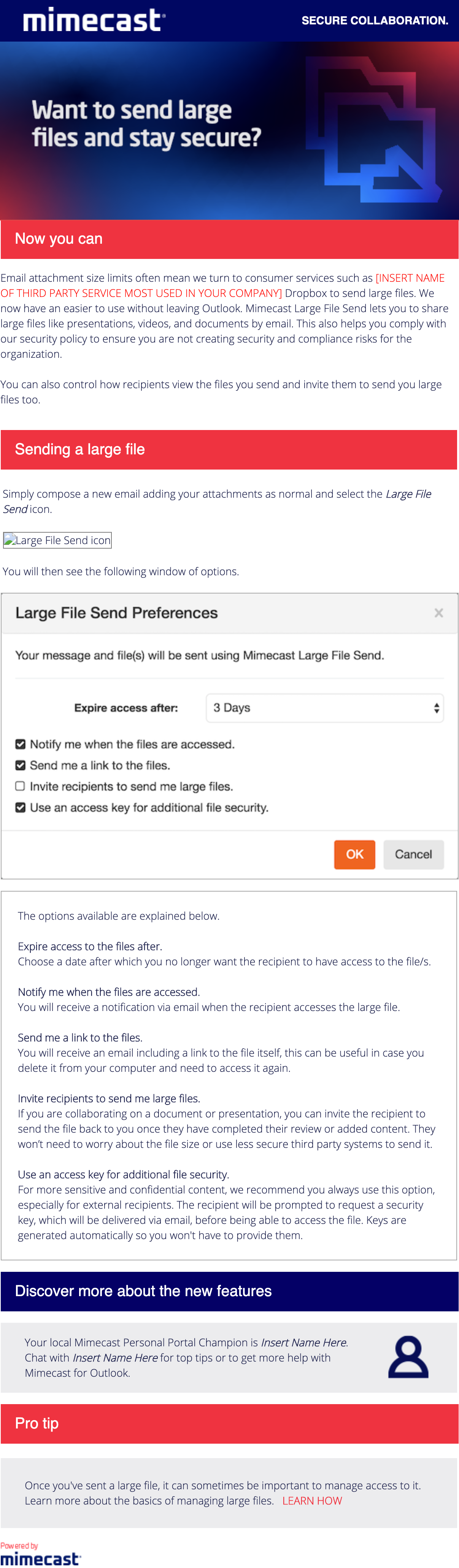Click the Portal Champion person icon

tap(408, 1357)
